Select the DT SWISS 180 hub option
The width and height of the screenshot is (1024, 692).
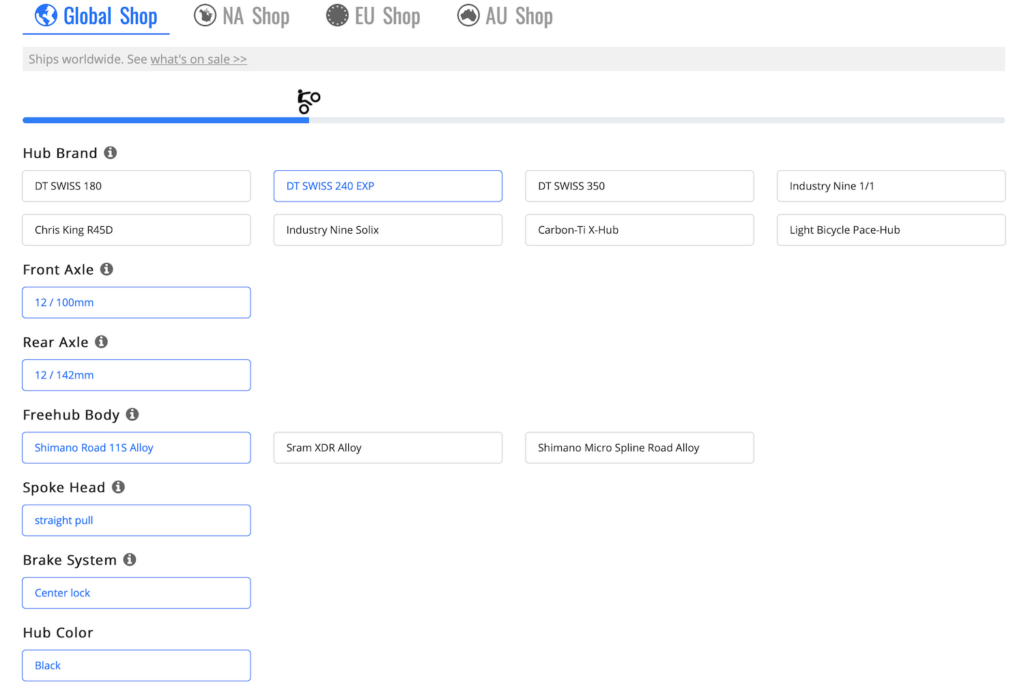[136, 186]
